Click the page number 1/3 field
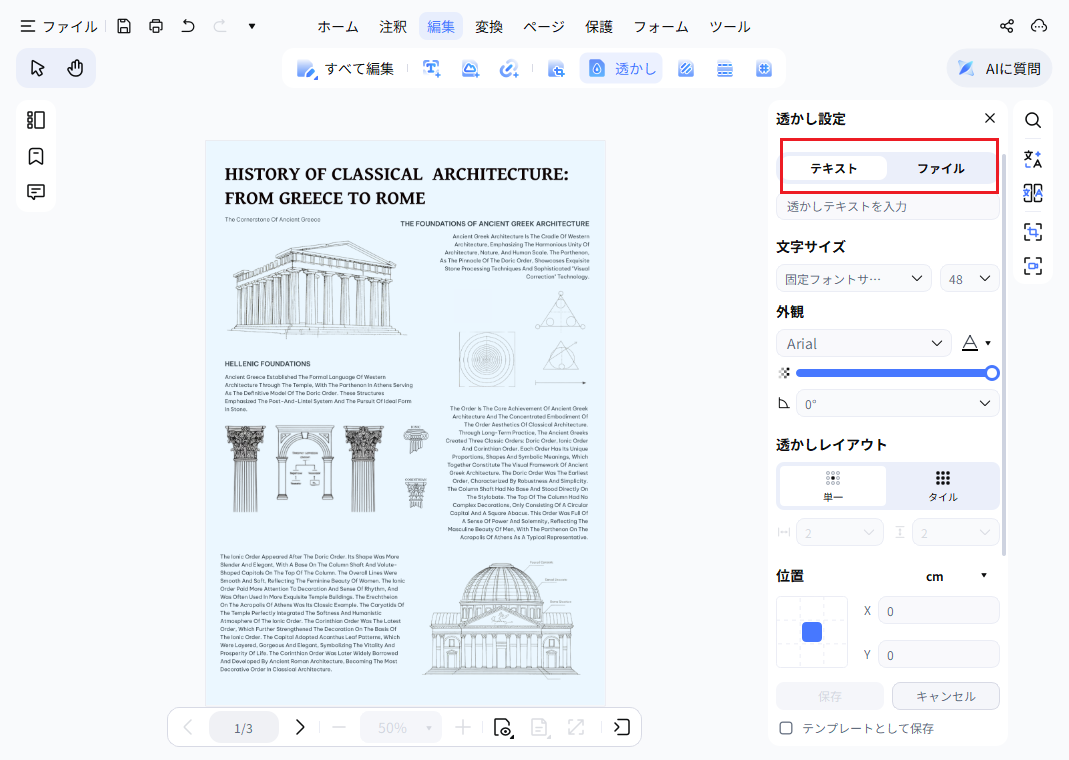 [243, 727]
